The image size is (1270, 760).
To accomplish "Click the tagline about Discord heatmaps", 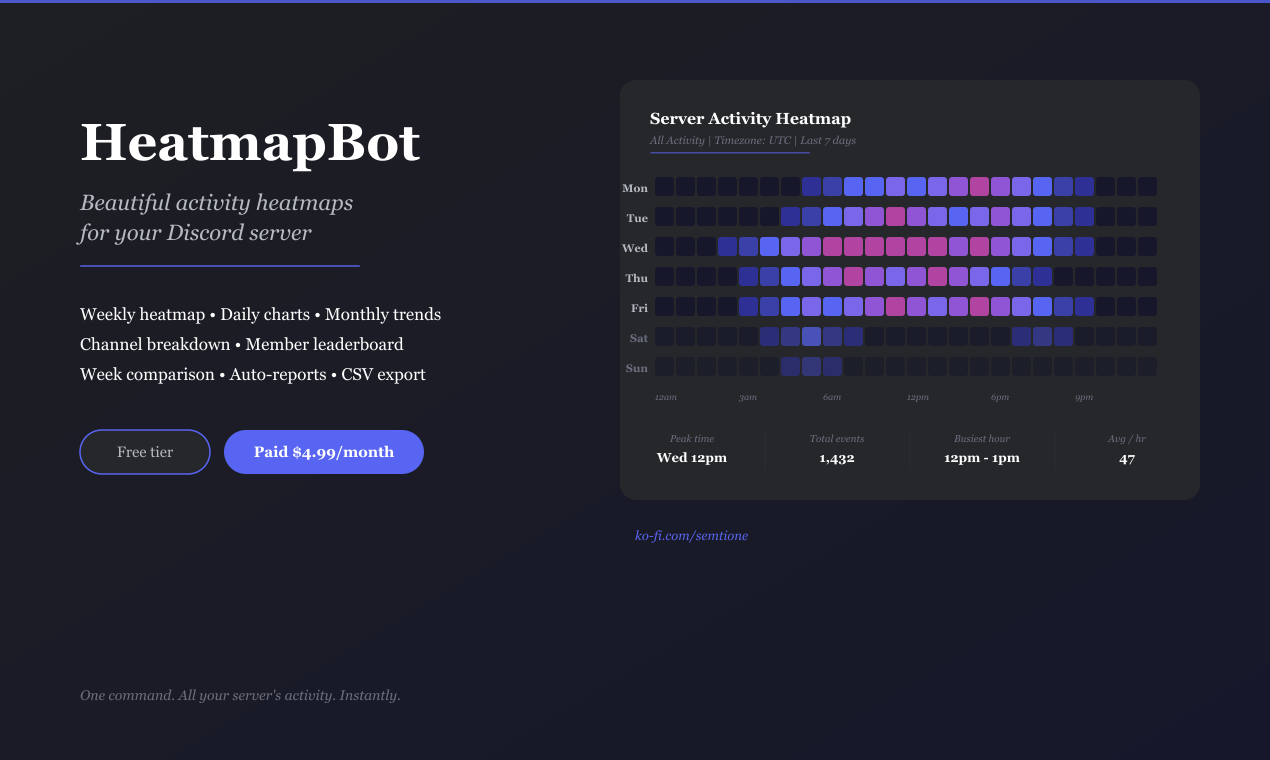I will click(x=216, y=217).
